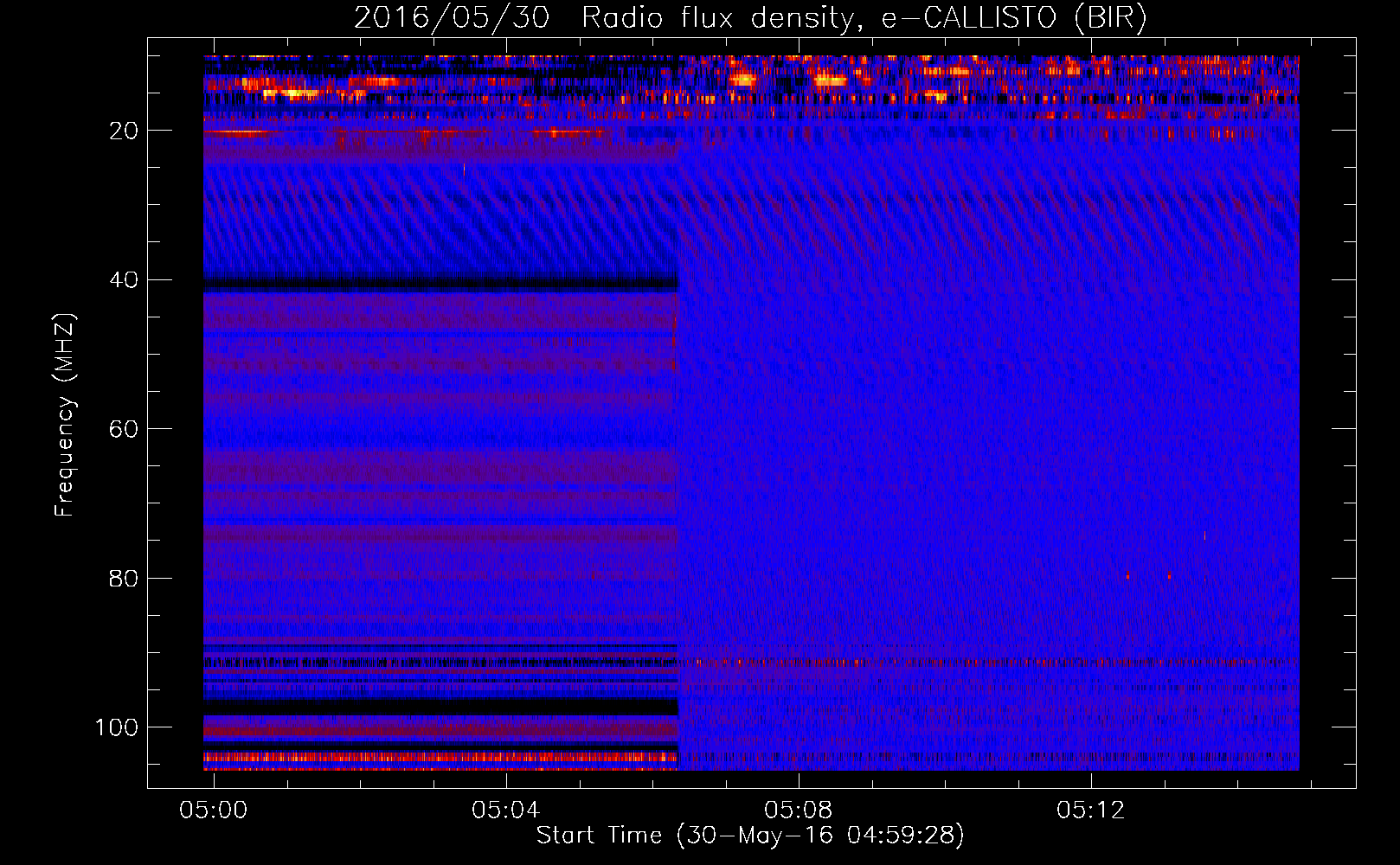Click the 60 MHz frequency tick label

124,429
